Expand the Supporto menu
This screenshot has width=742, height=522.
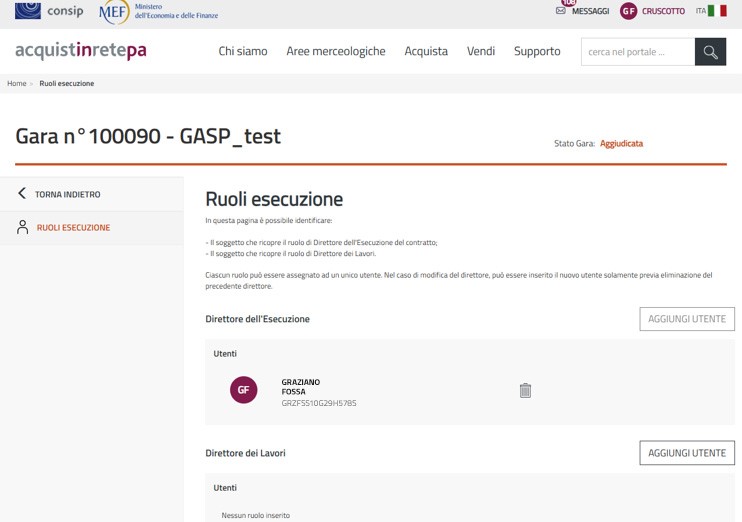tap(537, 51)
